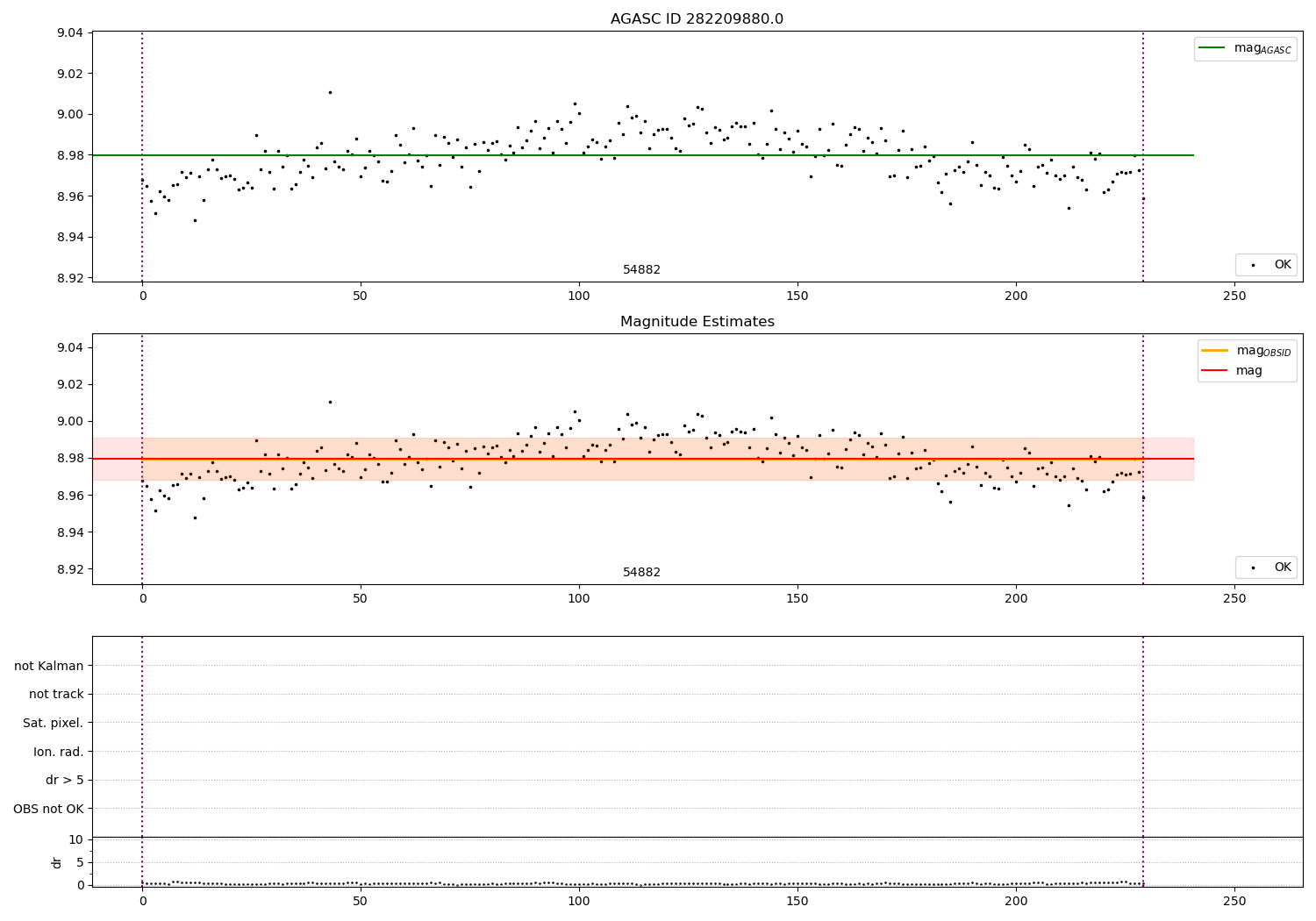The height and width of the screenshot is (921, 1316).
Task: Click the "Sat. pixel." y-axis label
Action: coord(54,723)
